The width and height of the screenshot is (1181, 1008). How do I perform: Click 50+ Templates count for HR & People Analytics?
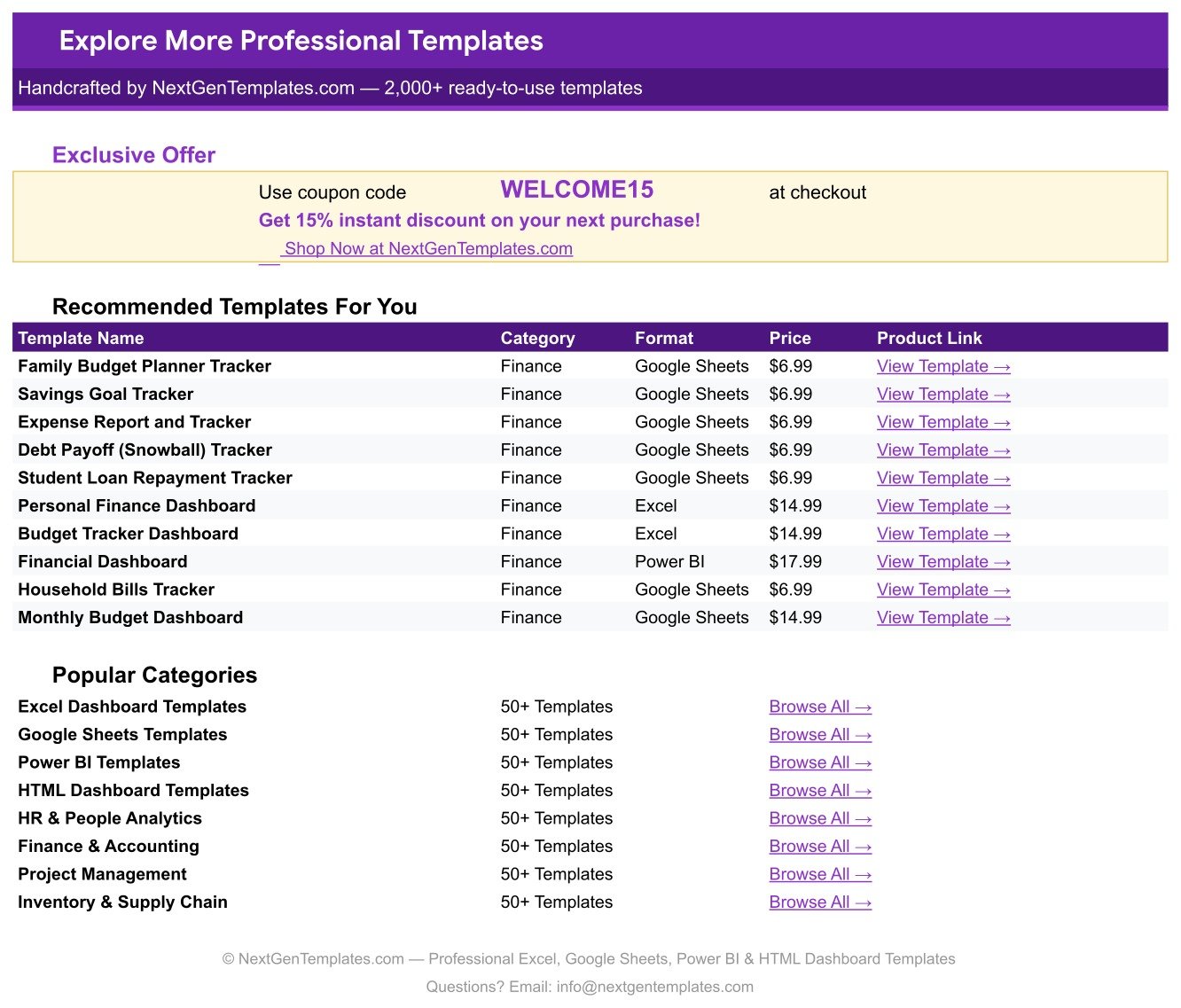(557, 818)
